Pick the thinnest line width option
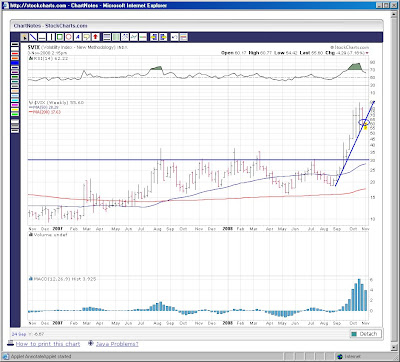This screenshot has width=400, height=362. [x=15, y=121]
